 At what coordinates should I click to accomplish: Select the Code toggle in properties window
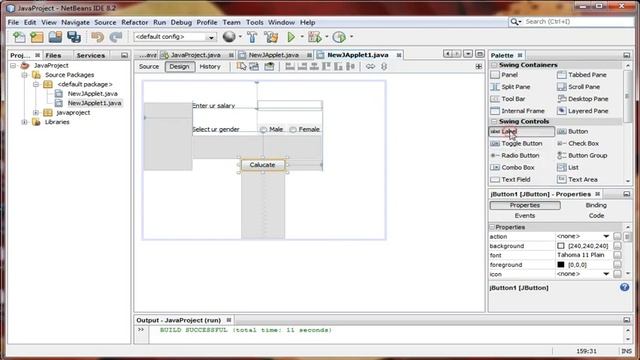point(596,216)
